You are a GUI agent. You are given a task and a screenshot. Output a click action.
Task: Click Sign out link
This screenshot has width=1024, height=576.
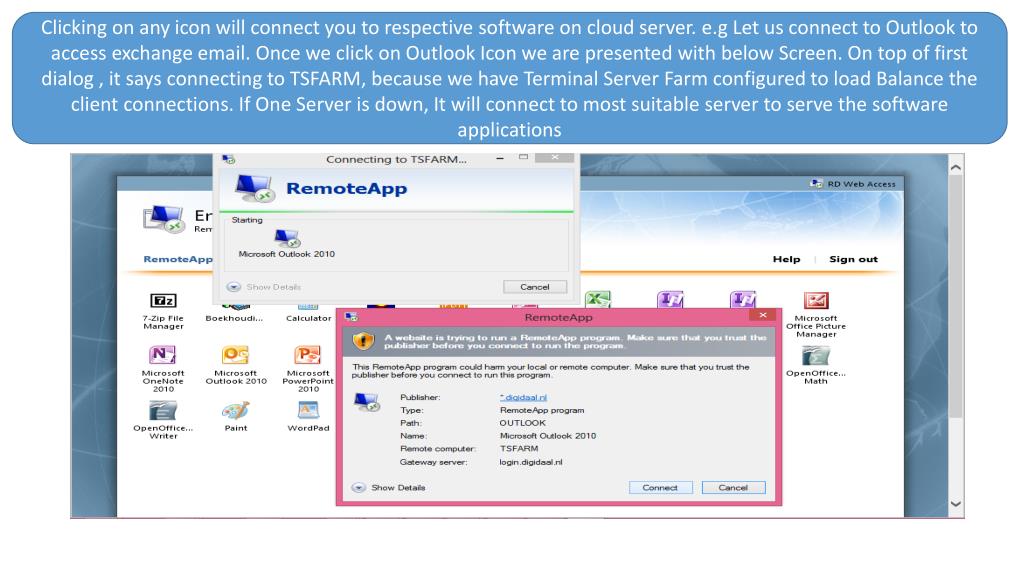(x=854, y=259)
